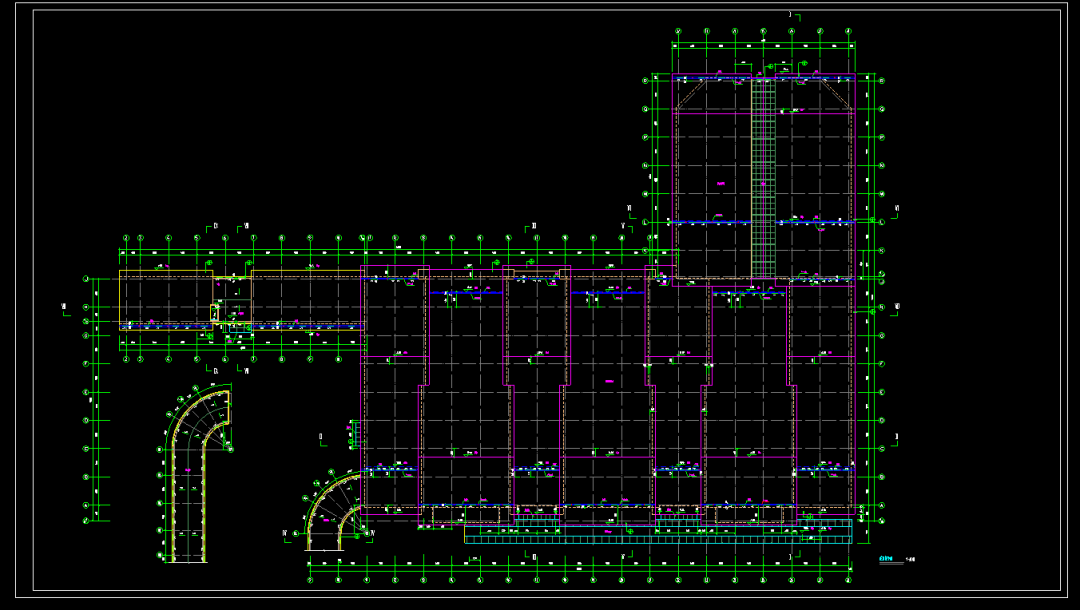Image resolution: width=1080 pixels, height=610 pixels.
Task: Select the quarter-circle curved ramp next to main plan
Action: click(333, 512)
